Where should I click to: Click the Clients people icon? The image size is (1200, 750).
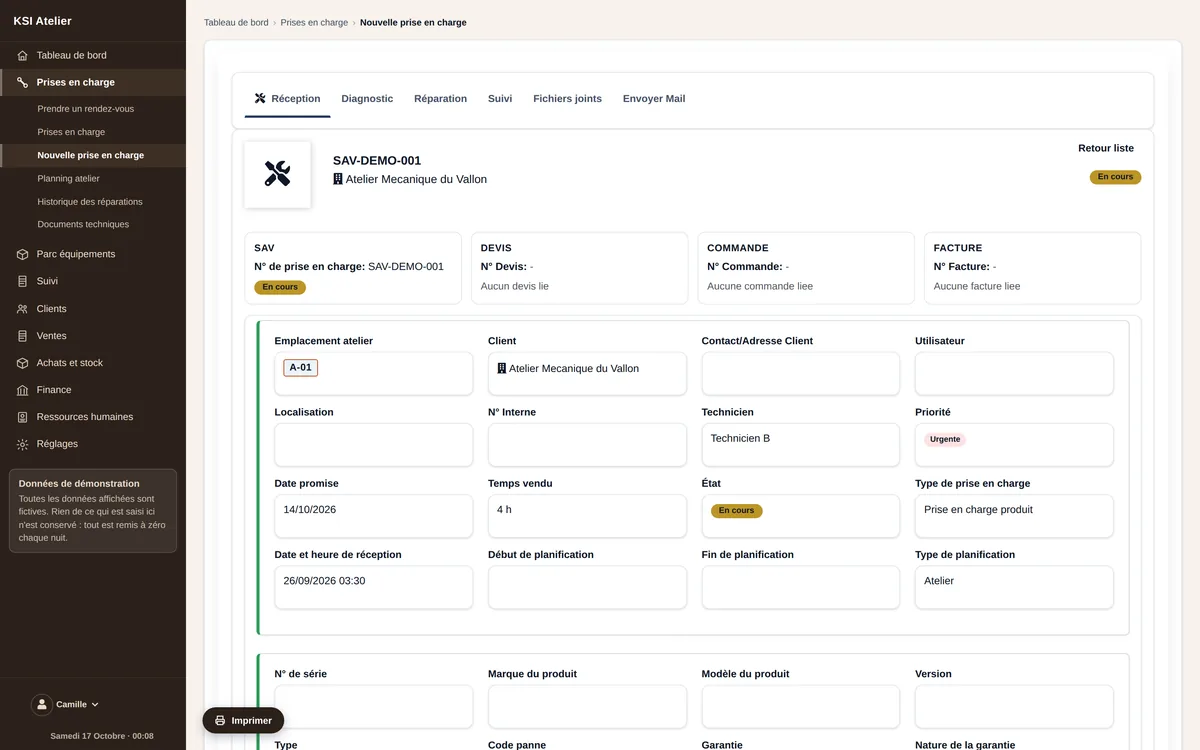tap(22, 309)
